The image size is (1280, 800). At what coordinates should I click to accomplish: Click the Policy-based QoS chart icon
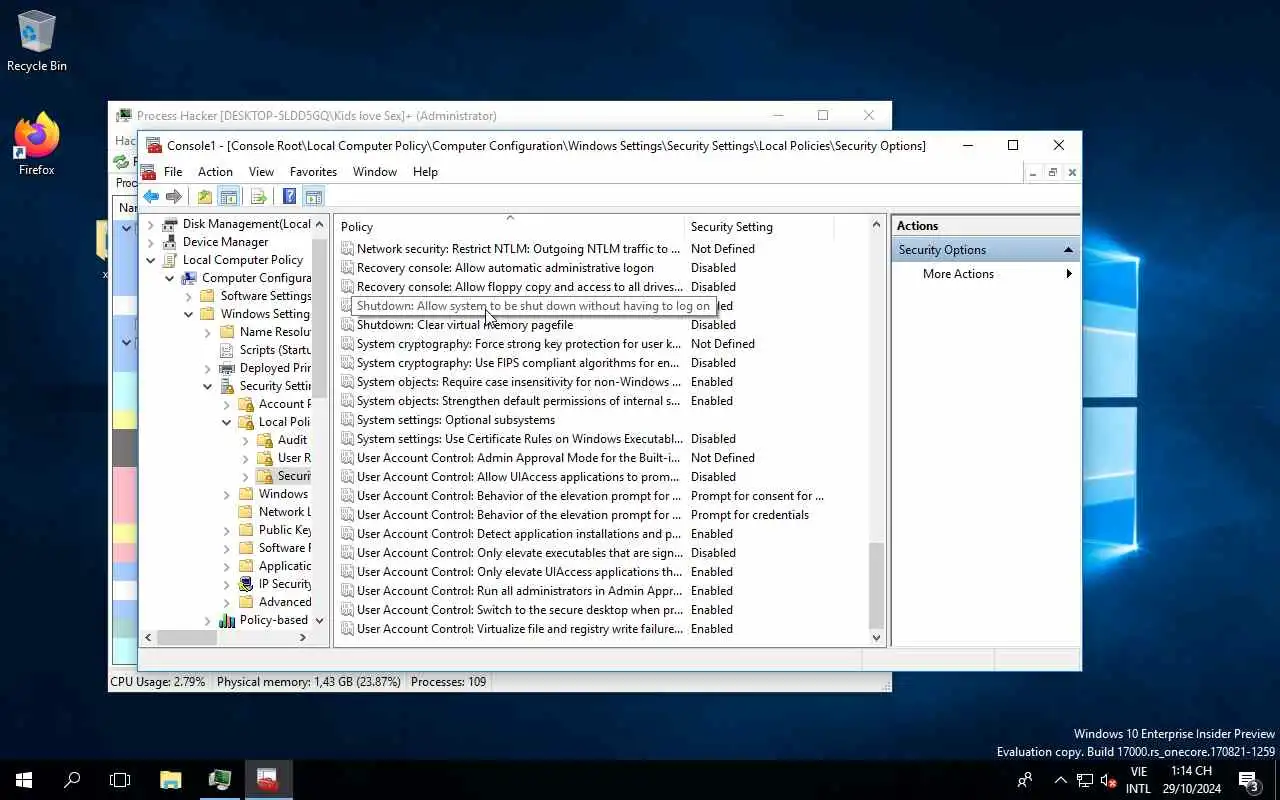pyautogui.click(x=227, y=620)
